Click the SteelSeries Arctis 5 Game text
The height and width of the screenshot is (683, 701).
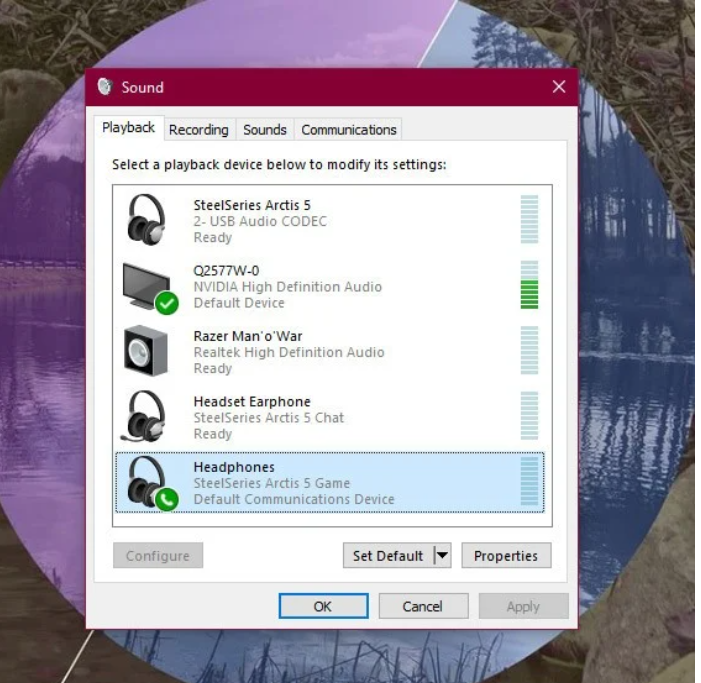tap(271, 483)
